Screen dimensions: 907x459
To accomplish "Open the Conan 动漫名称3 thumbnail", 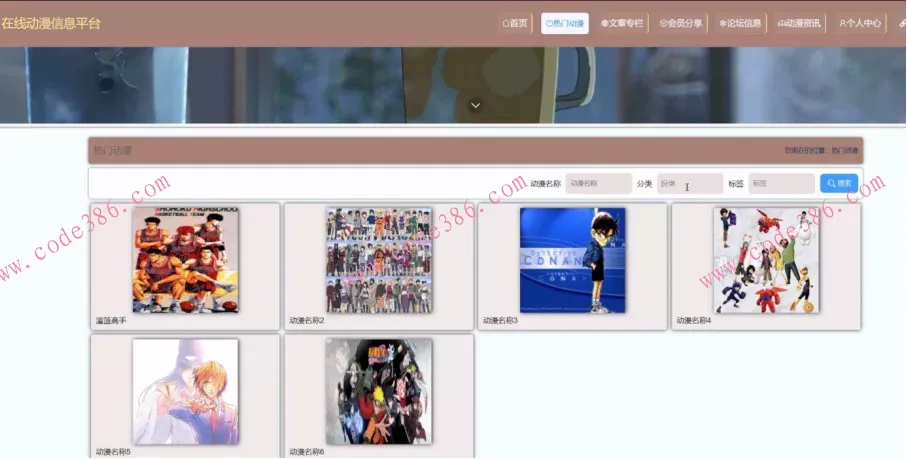I will [572, 260].
